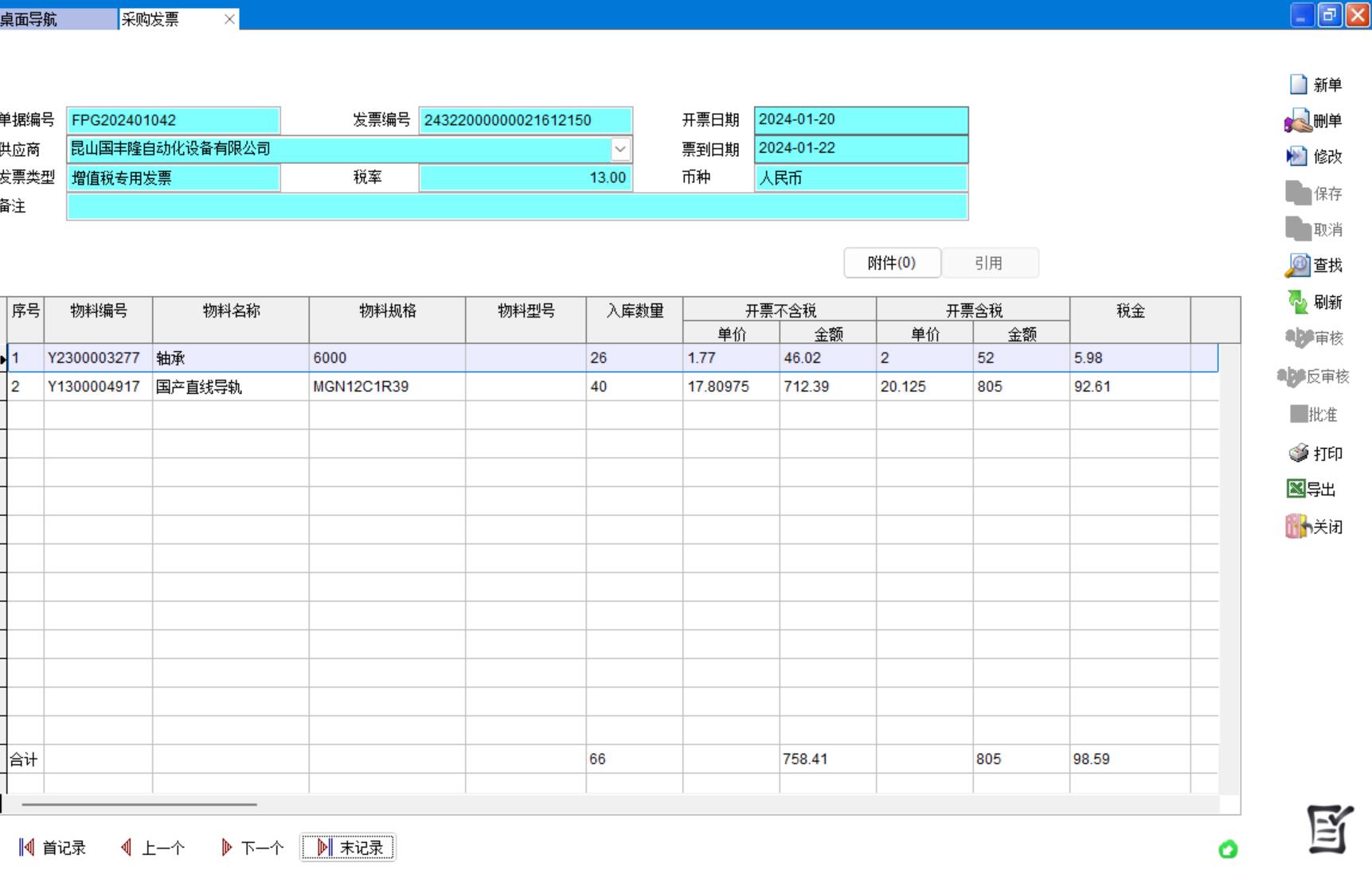
Task: Click the 关闭 close icon in sidebar
Action: coord(1297,526)
